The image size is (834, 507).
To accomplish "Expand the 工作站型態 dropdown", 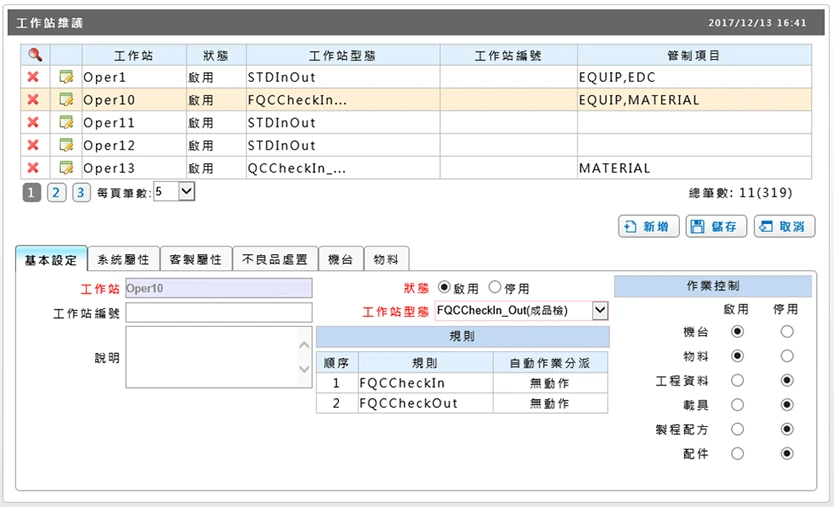I will click(x=600, y=310).
